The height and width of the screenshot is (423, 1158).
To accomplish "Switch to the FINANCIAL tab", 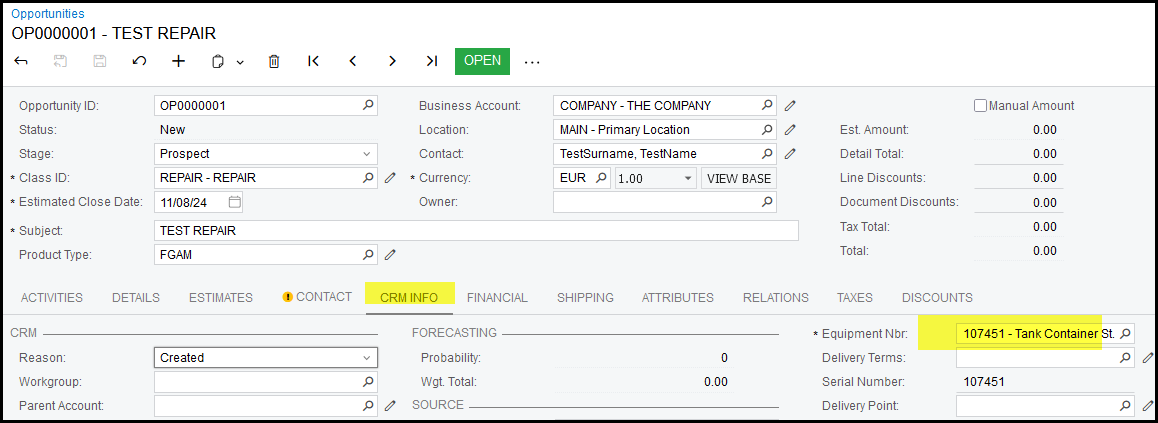I will (x=497, y=297).
